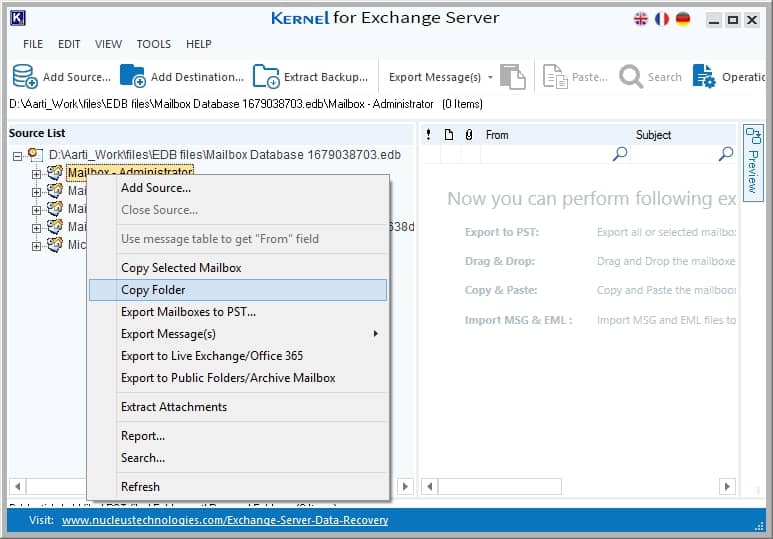Open the vertical Preview side panel tab

(x=753, y=163)
